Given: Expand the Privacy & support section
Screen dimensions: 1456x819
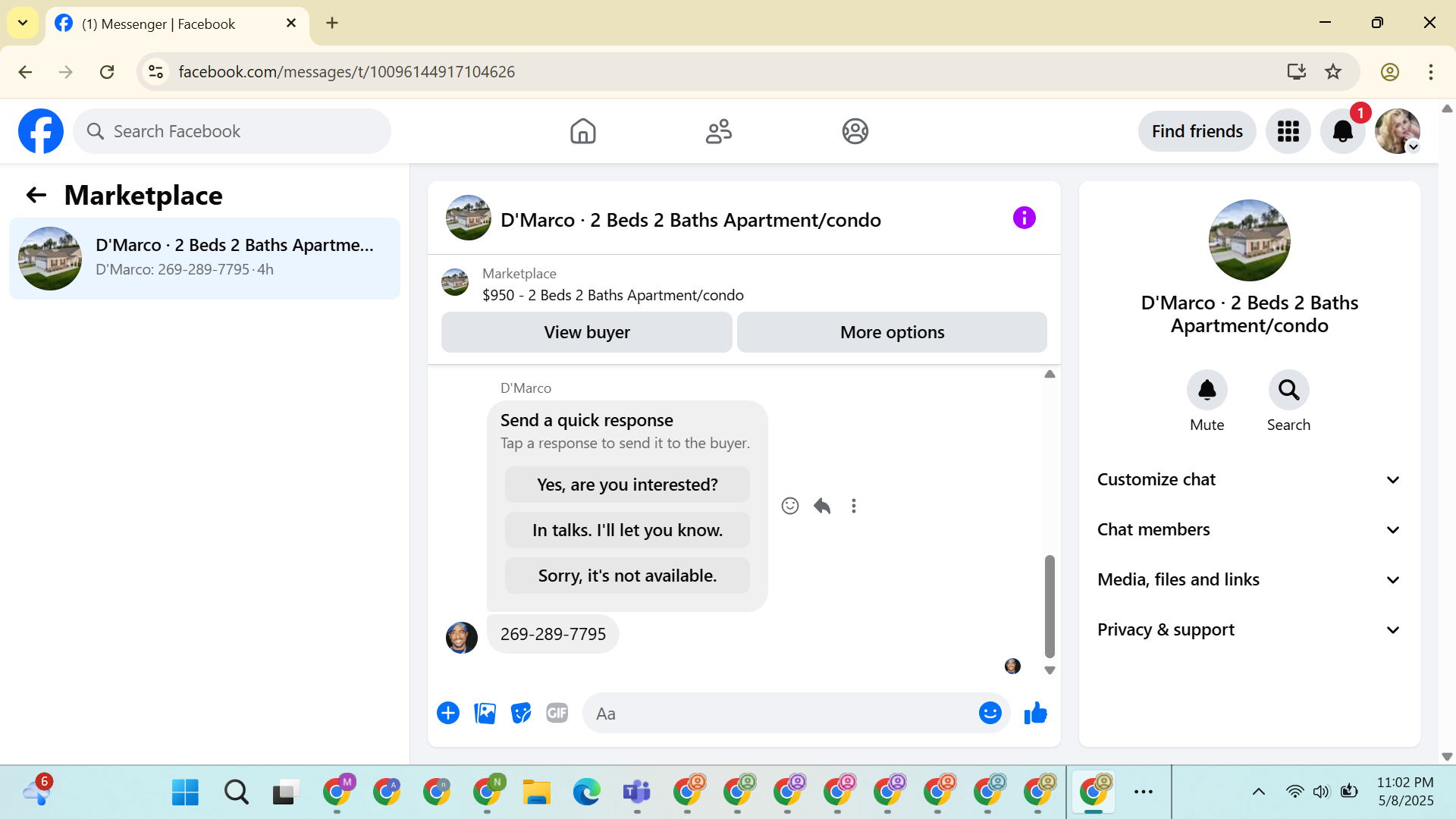Looking at the screenshot, I should (1249, 630).
